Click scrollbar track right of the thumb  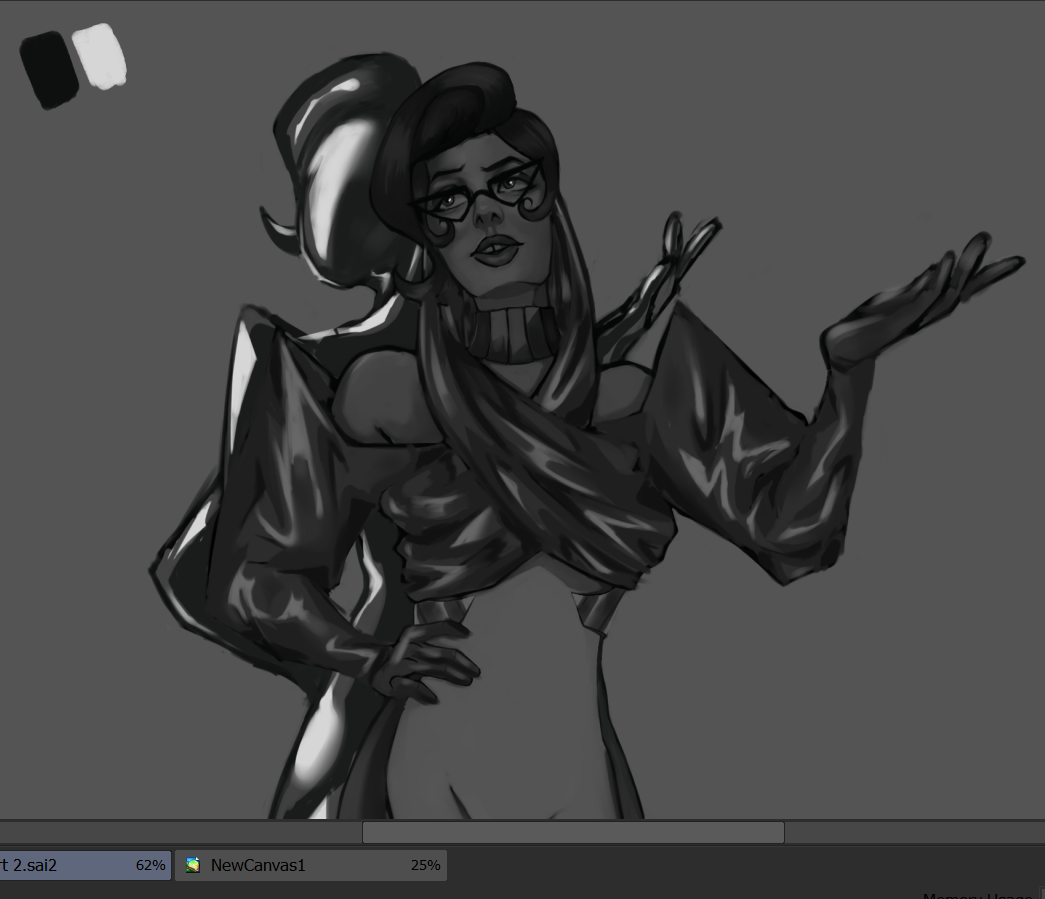tap(910, 832)
